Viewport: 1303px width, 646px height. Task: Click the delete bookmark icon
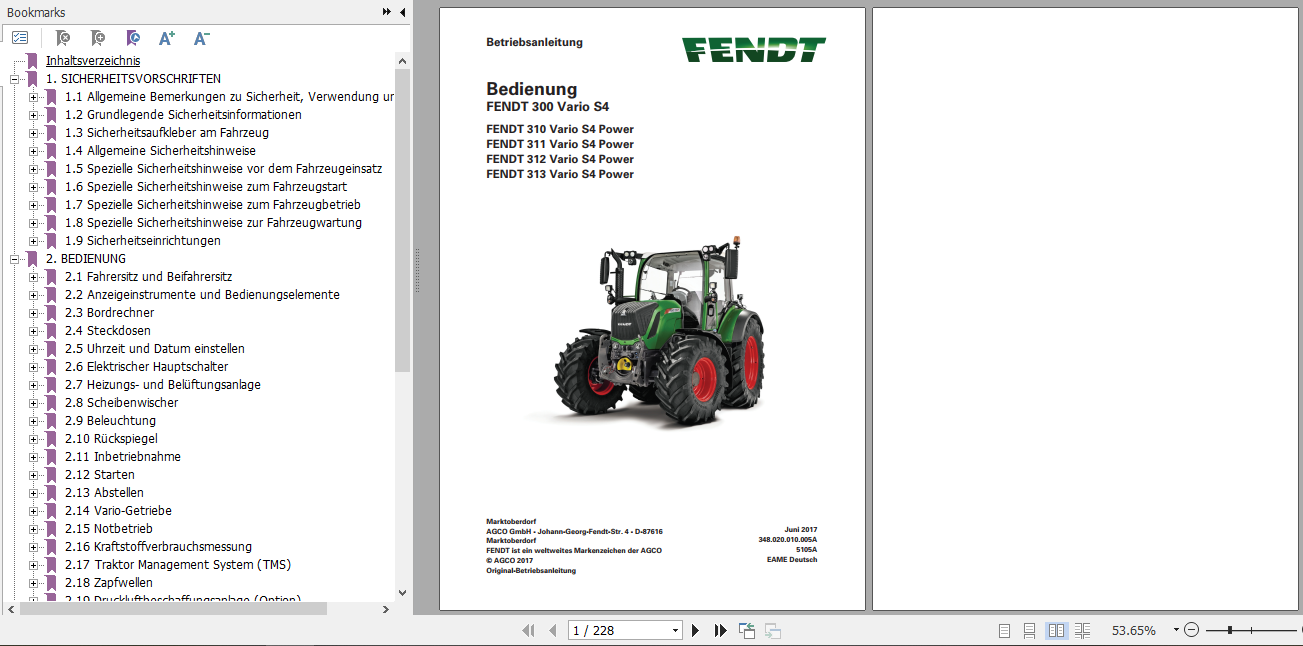tap(62, 38)
